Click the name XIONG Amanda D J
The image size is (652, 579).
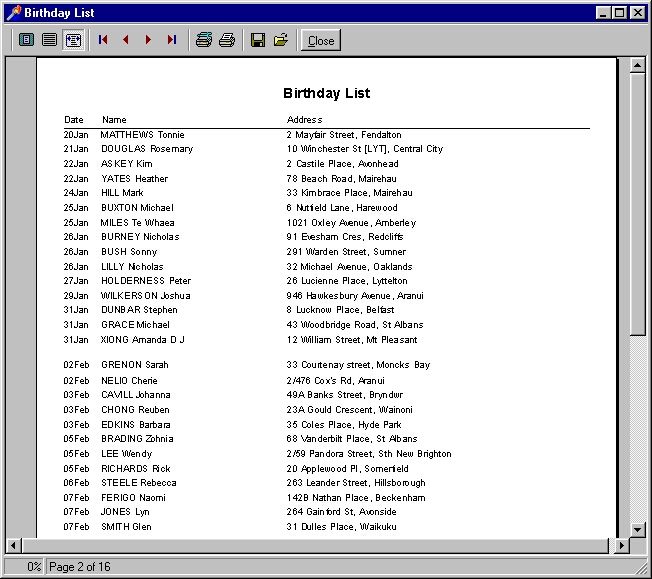(143, 340)
